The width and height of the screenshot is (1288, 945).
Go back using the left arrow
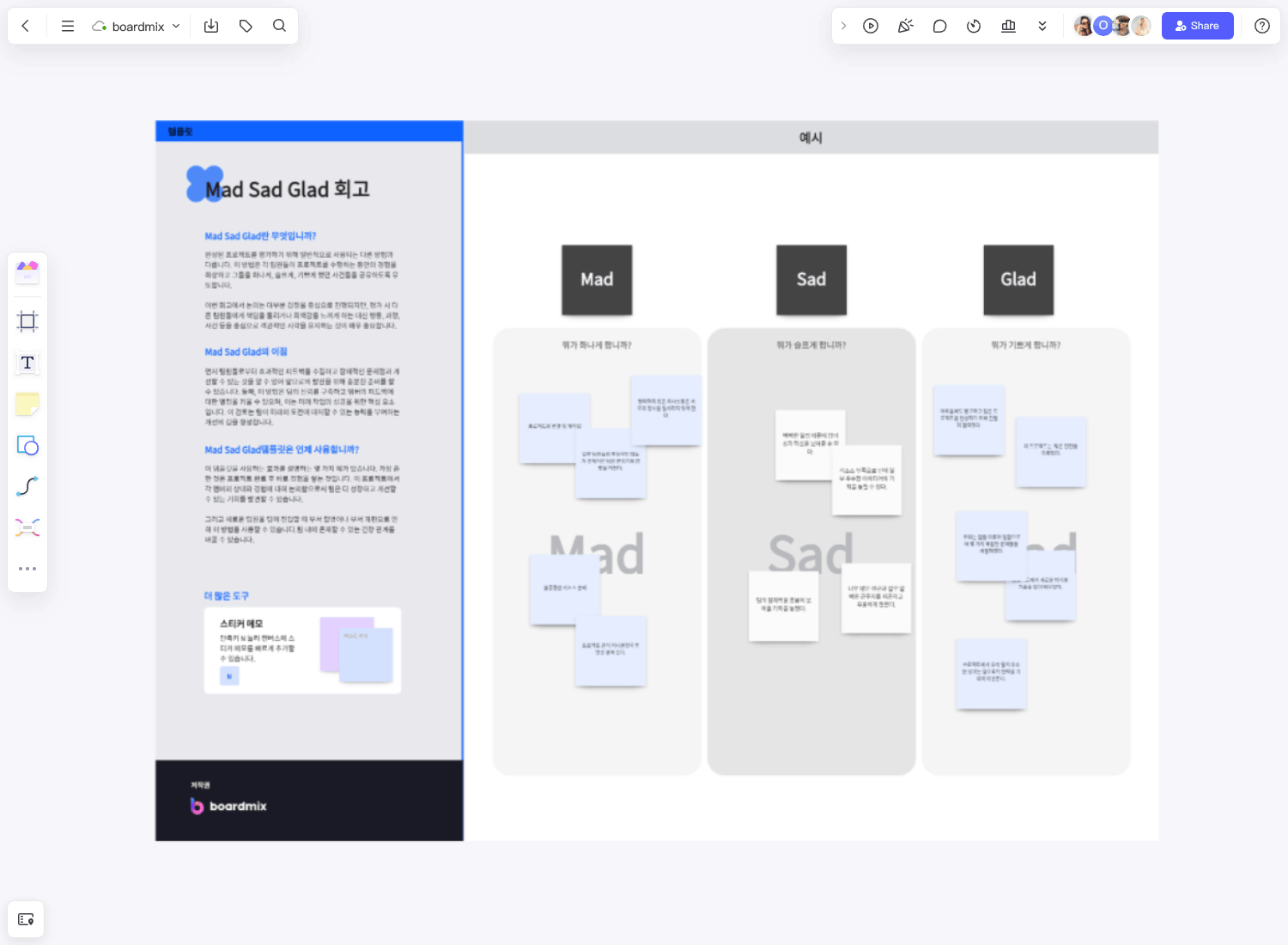click(26, 26)
